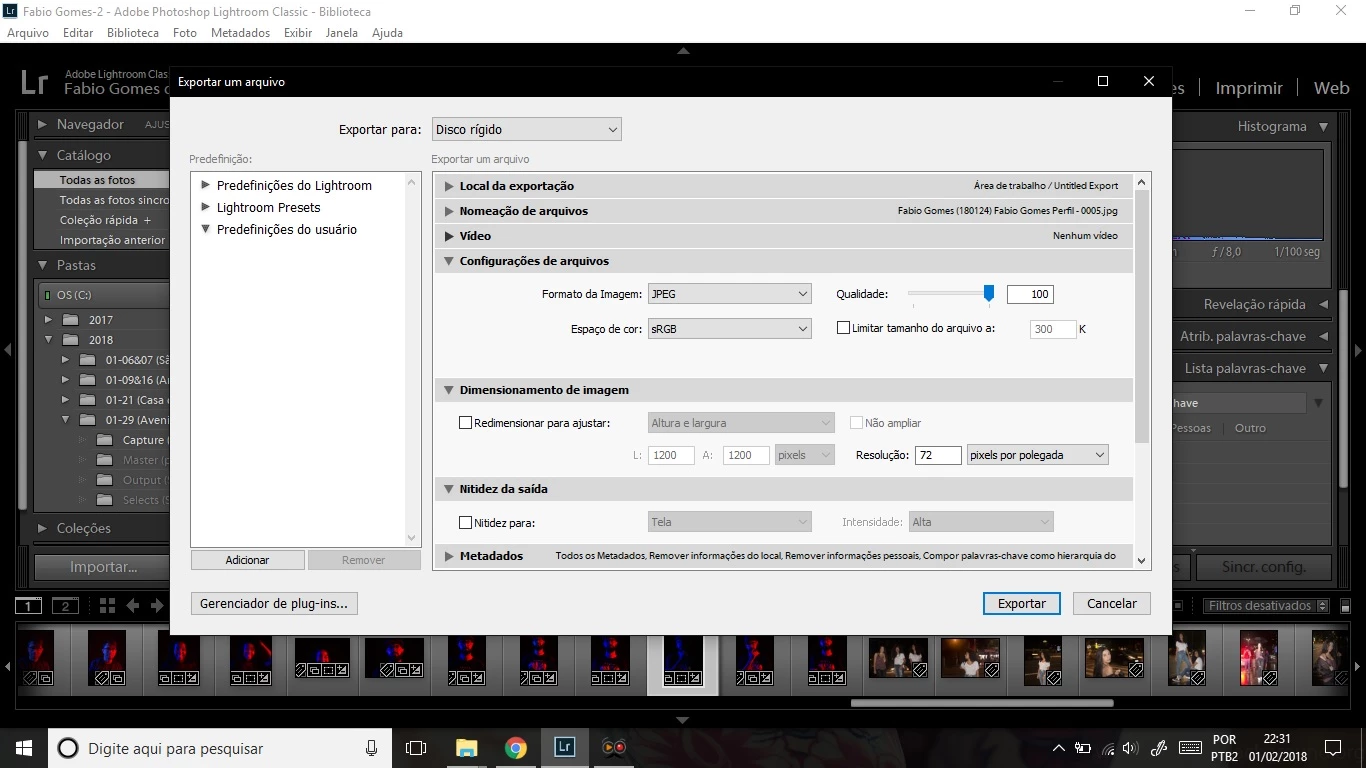Click the export settings vertical scrollbar

(1142, 316)
